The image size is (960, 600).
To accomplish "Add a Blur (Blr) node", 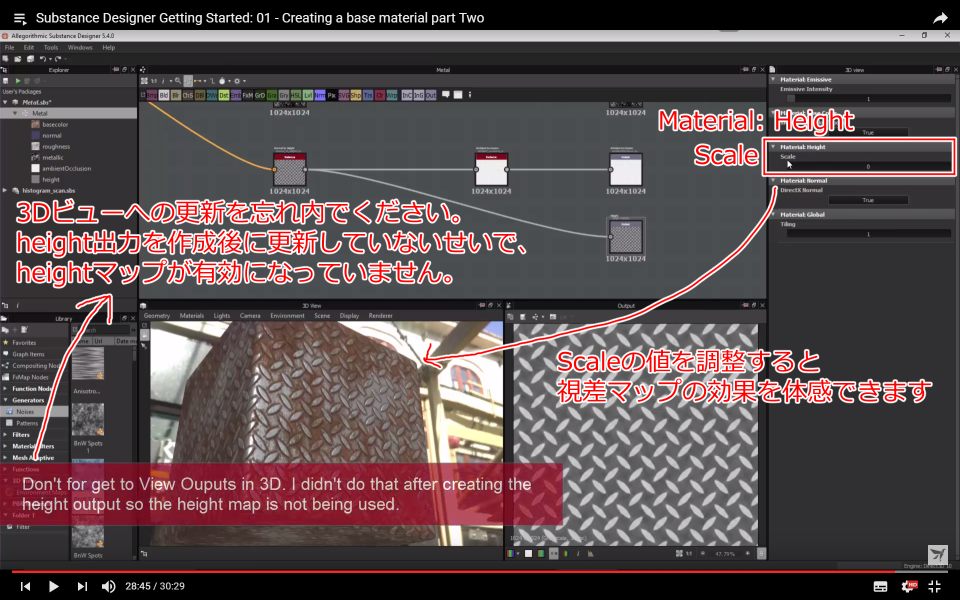I will tap(176, 95).
